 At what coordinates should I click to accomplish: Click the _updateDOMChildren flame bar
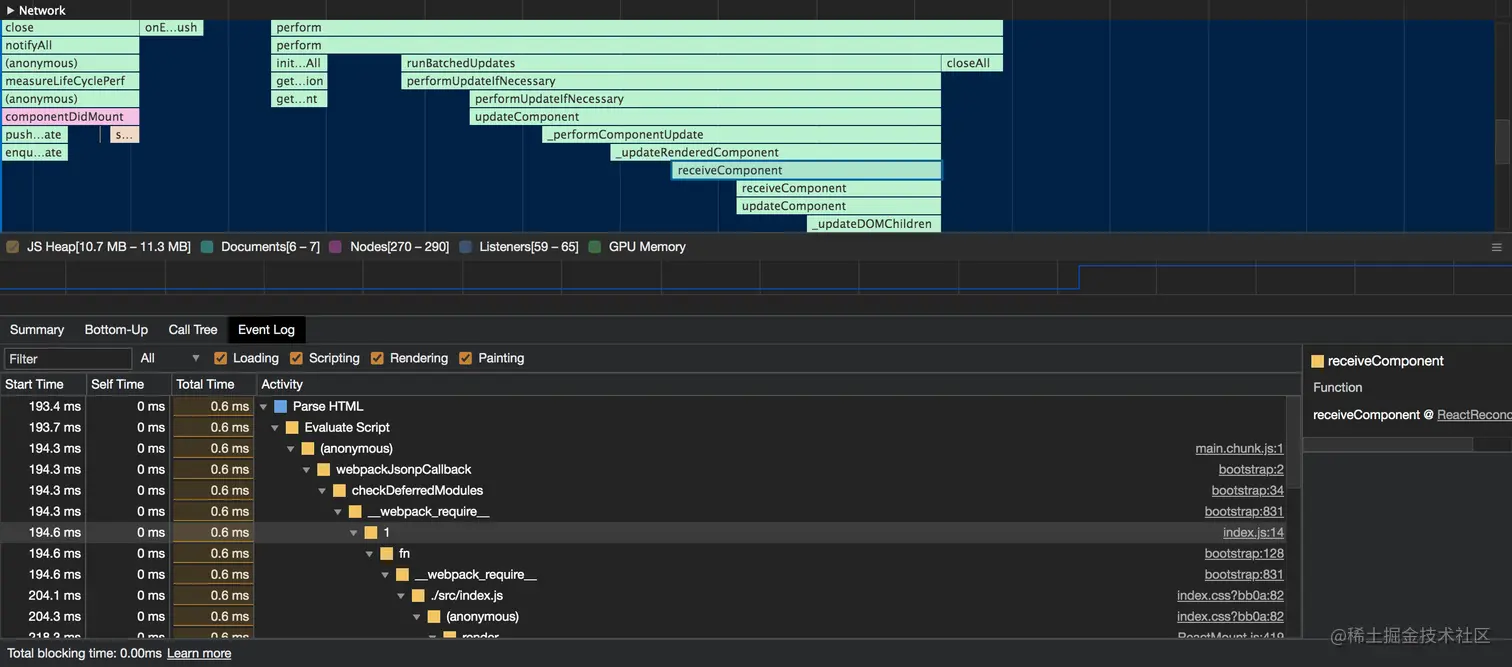point(873,224)
